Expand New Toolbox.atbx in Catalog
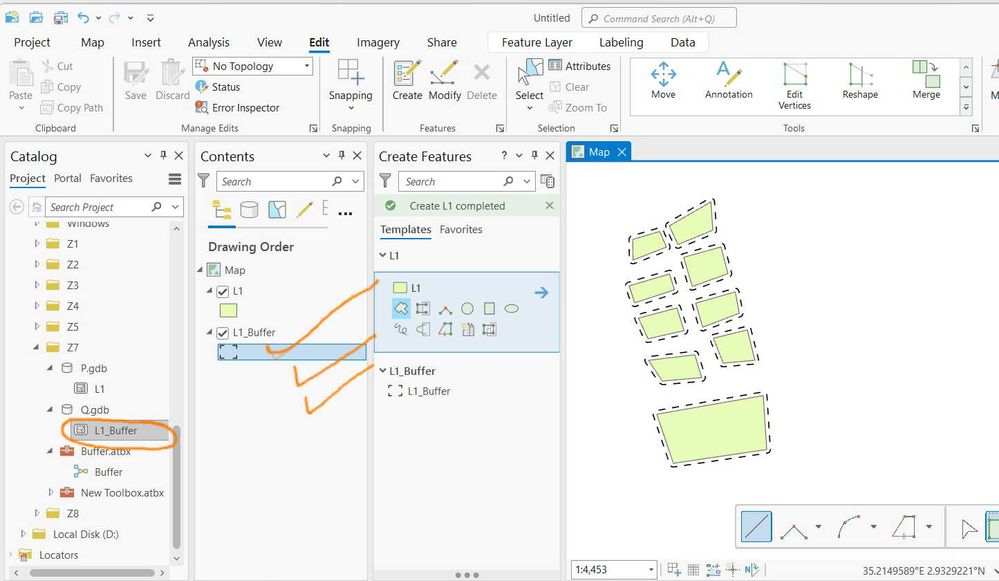The width and height of the screenshot is (999, 581). coord(51,492)
